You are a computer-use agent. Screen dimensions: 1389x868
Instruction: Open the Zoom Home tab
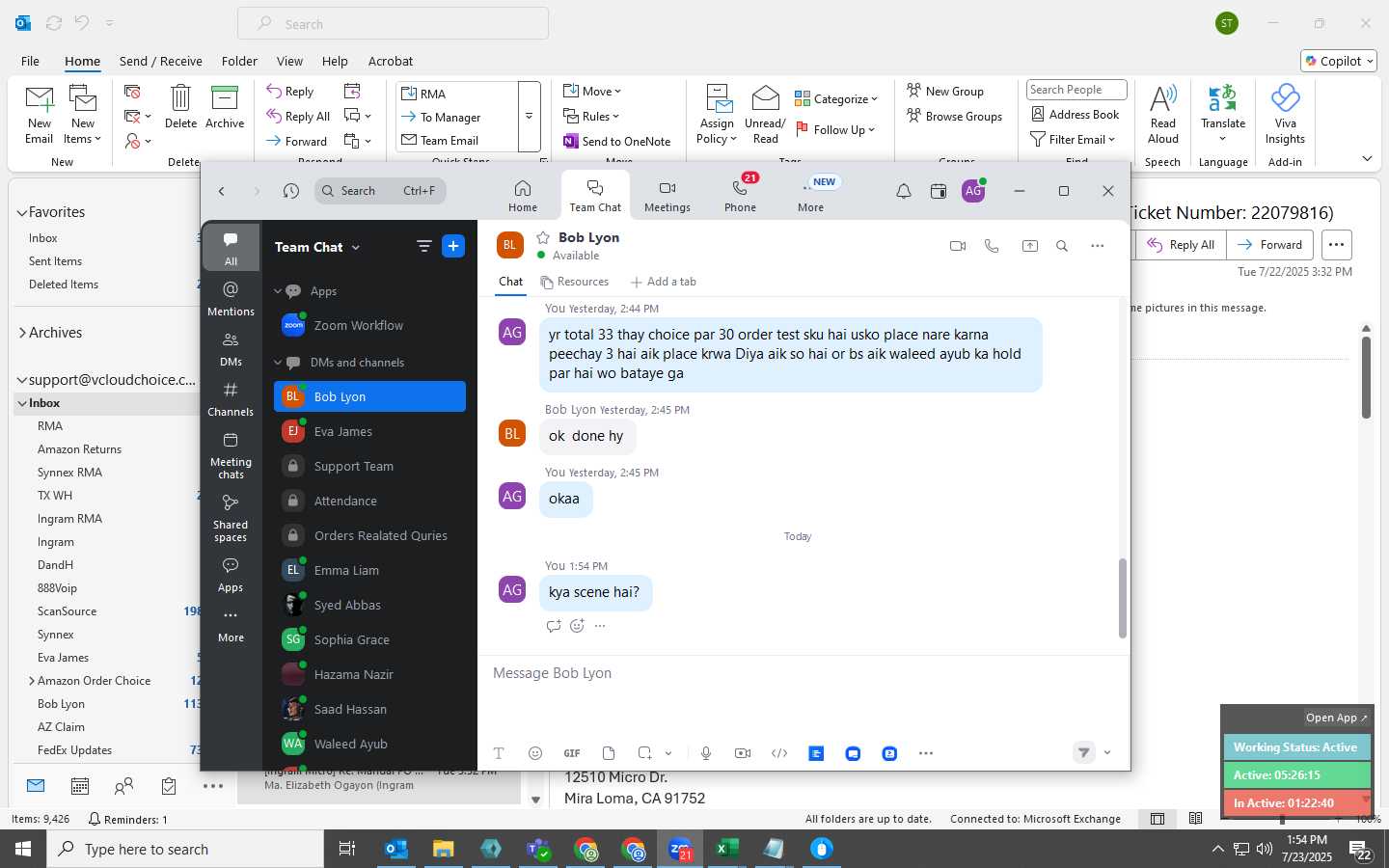pos(523,195)
